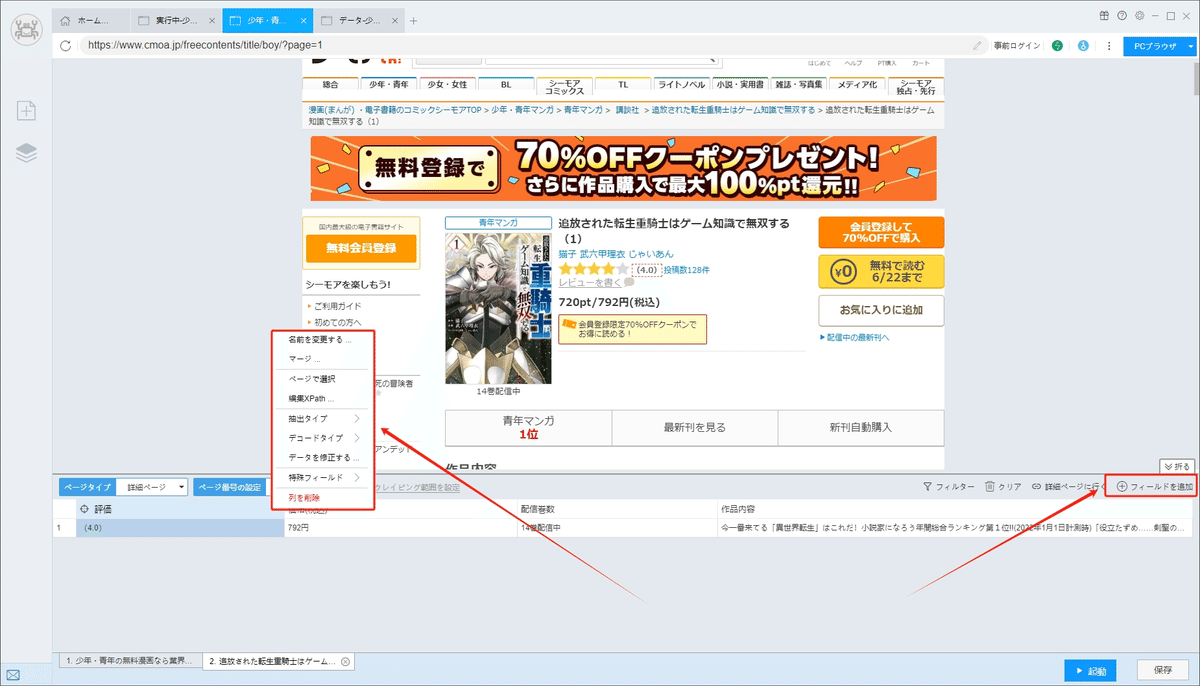The image size is (1200, 686).
Task: Click the pencil edit icon in URL bar
Action: tap(977, 45)
